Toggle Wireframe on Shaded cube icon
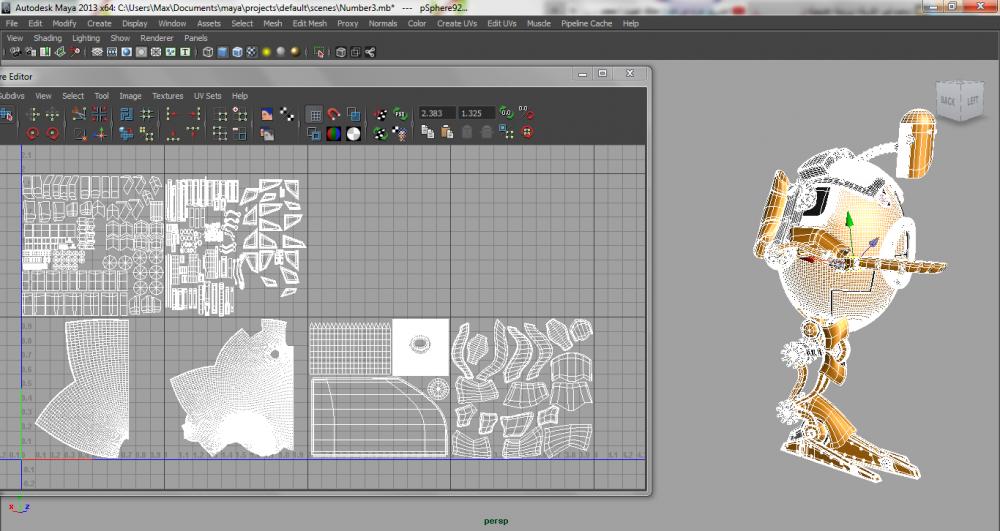Screen dimensions: 1000x531 coord(237,52)
